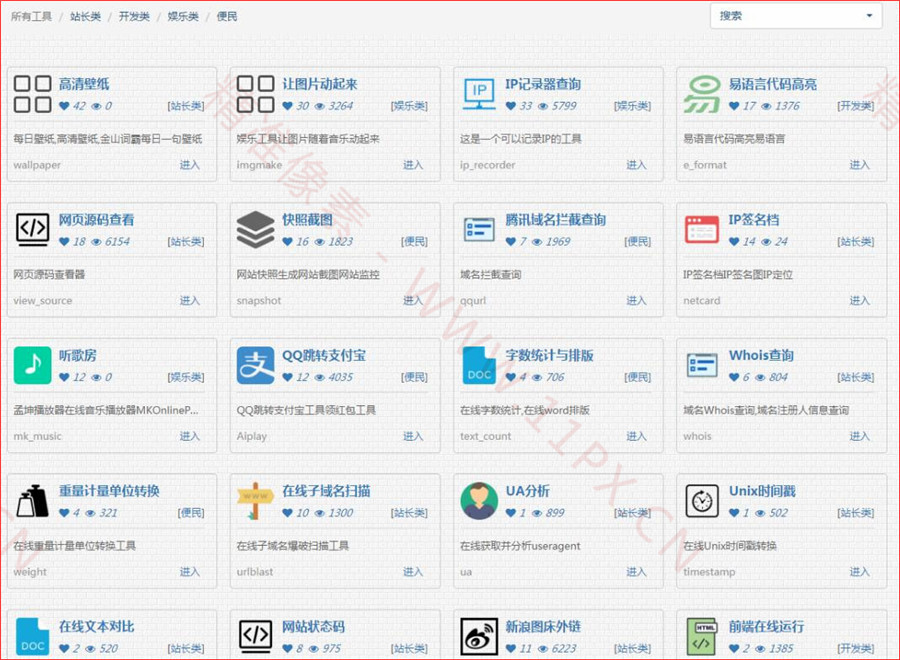Click 进入 on the Aiplay card
The height and width of the screenshot is (660, 900).
click(413, 436)
